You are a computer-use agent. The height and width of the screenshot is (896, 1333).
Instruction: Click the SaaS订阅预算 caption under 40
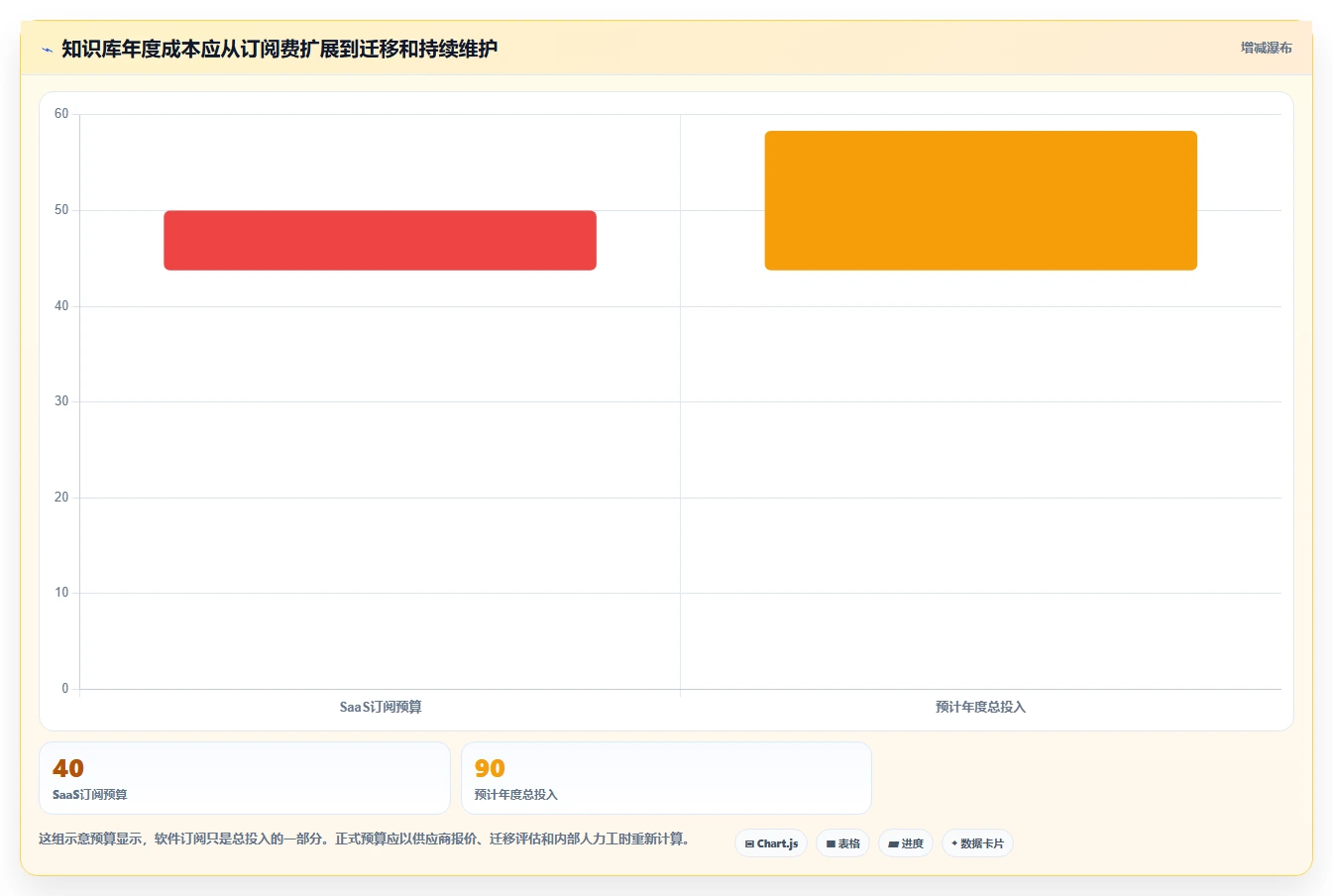tap(90, 795)
